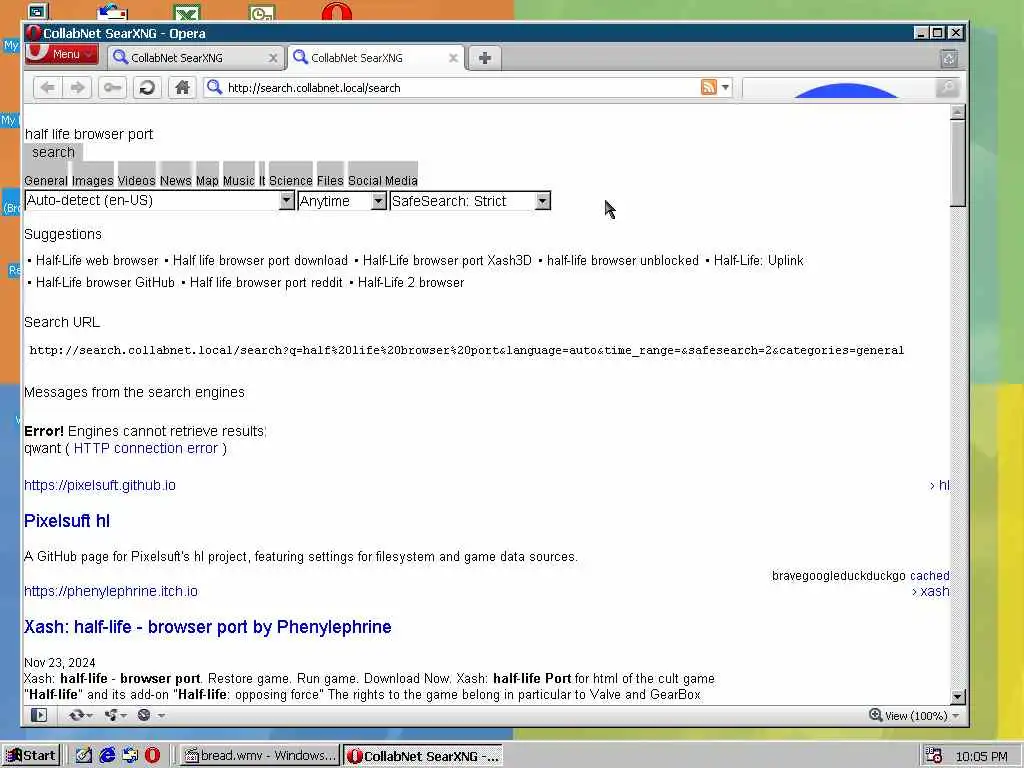This screenshot has width=1024, height=768.
Task: Launch Internet Explorer from the quick launch
Action: point(107,756)
